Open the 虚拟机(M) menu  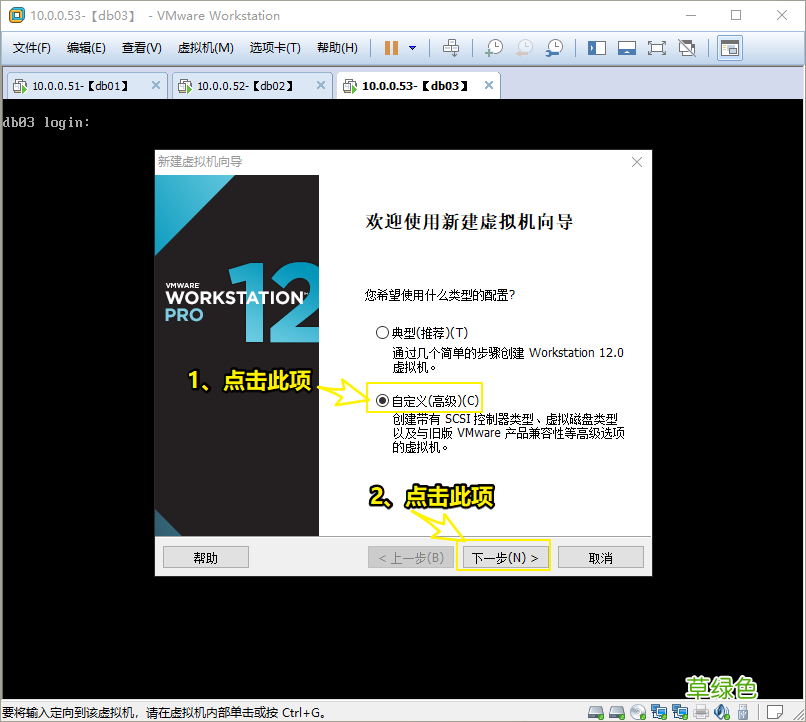[x=205, y=48]
